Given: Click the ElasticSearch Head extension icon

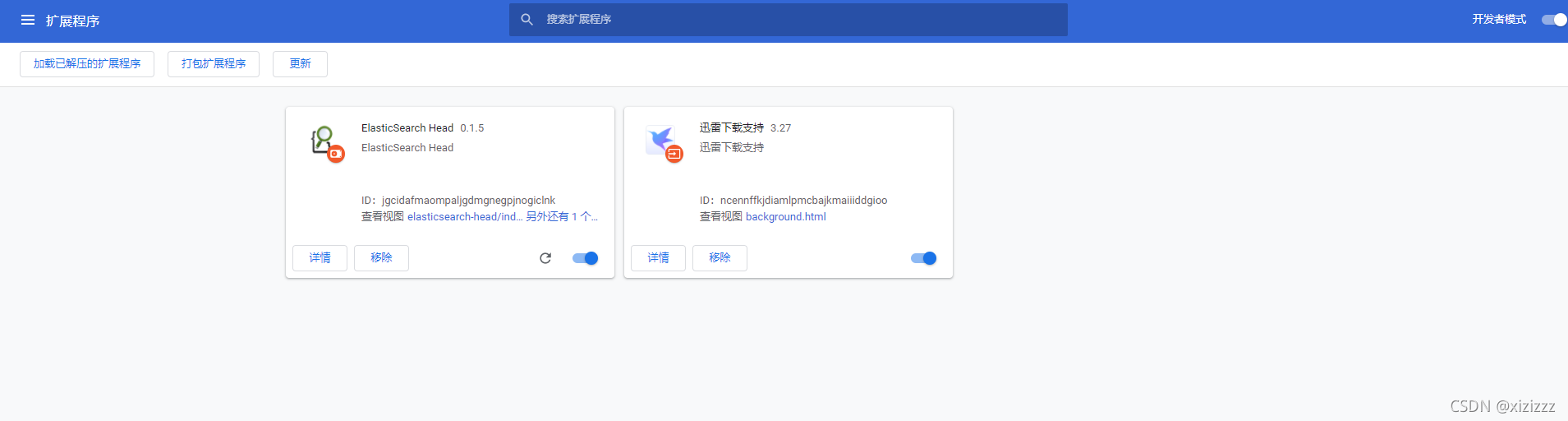Looking at the screenshot, I should 325,142.
